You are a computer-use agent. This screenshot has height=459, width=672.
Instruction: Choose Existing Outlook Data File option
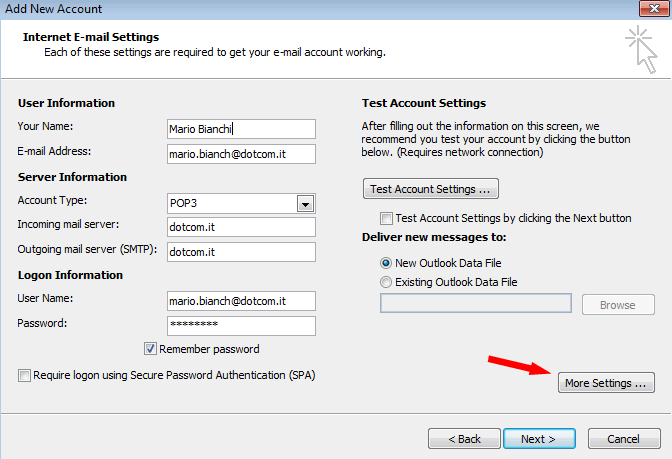[386, 282]
